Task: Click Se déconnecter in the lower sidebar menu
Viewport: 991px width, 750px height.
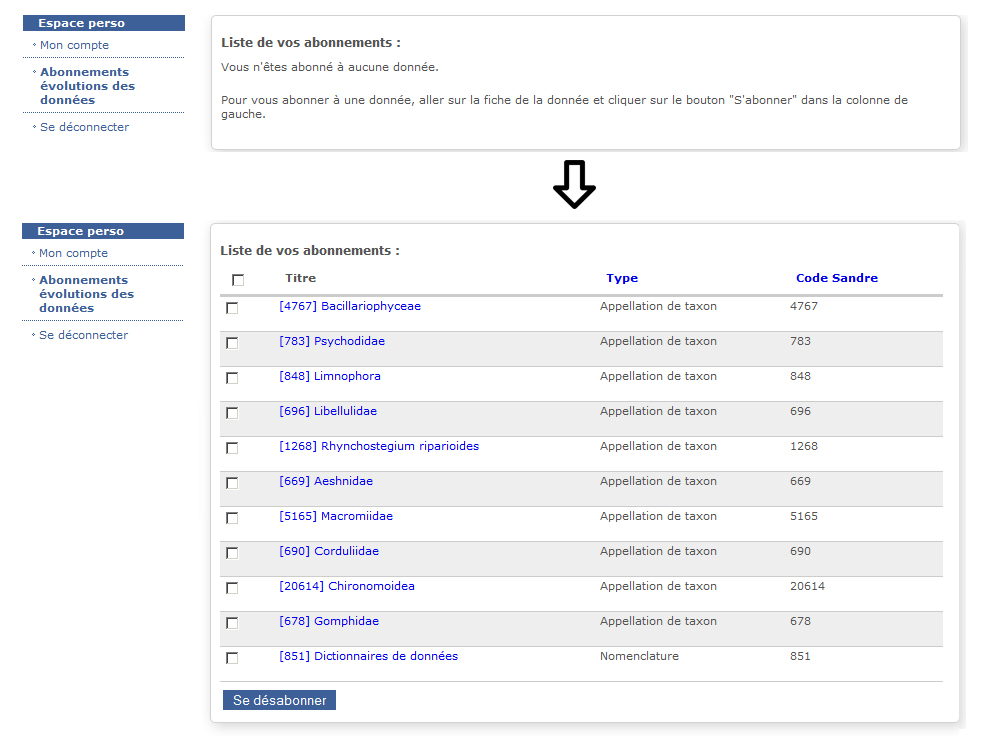Action: pyautogui.click(x=83, y=335)
